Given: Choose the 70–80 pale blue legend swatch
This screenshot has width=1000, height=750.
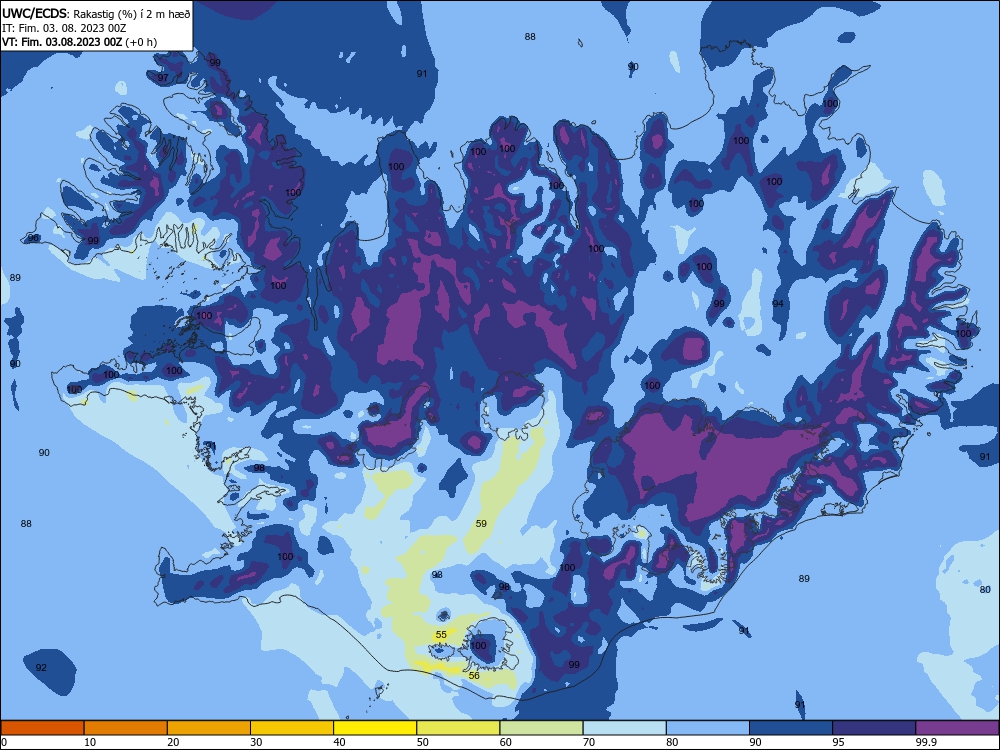Looking at the screenshot, I should point(624,728).
